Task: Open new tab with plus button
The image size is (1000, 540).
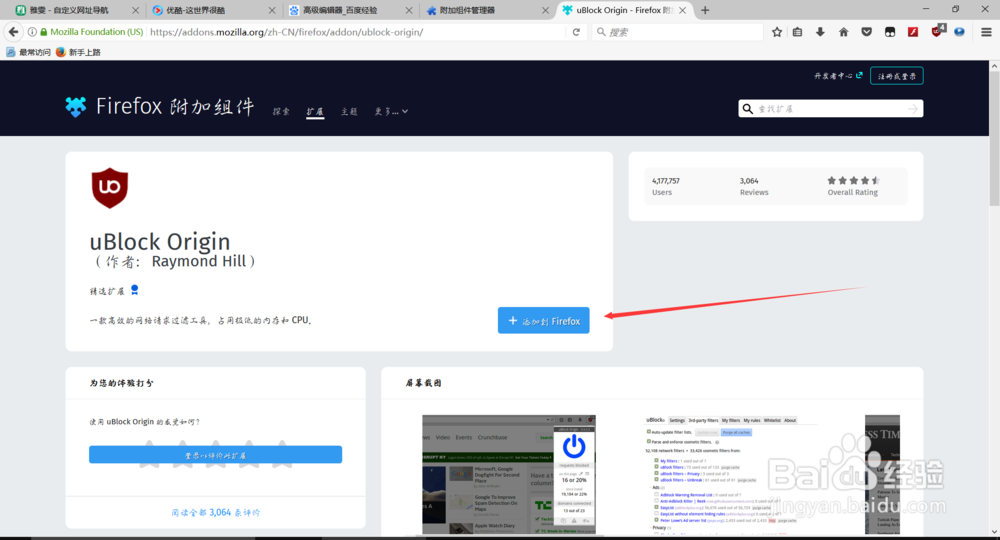Action: [x=705, y=10]
